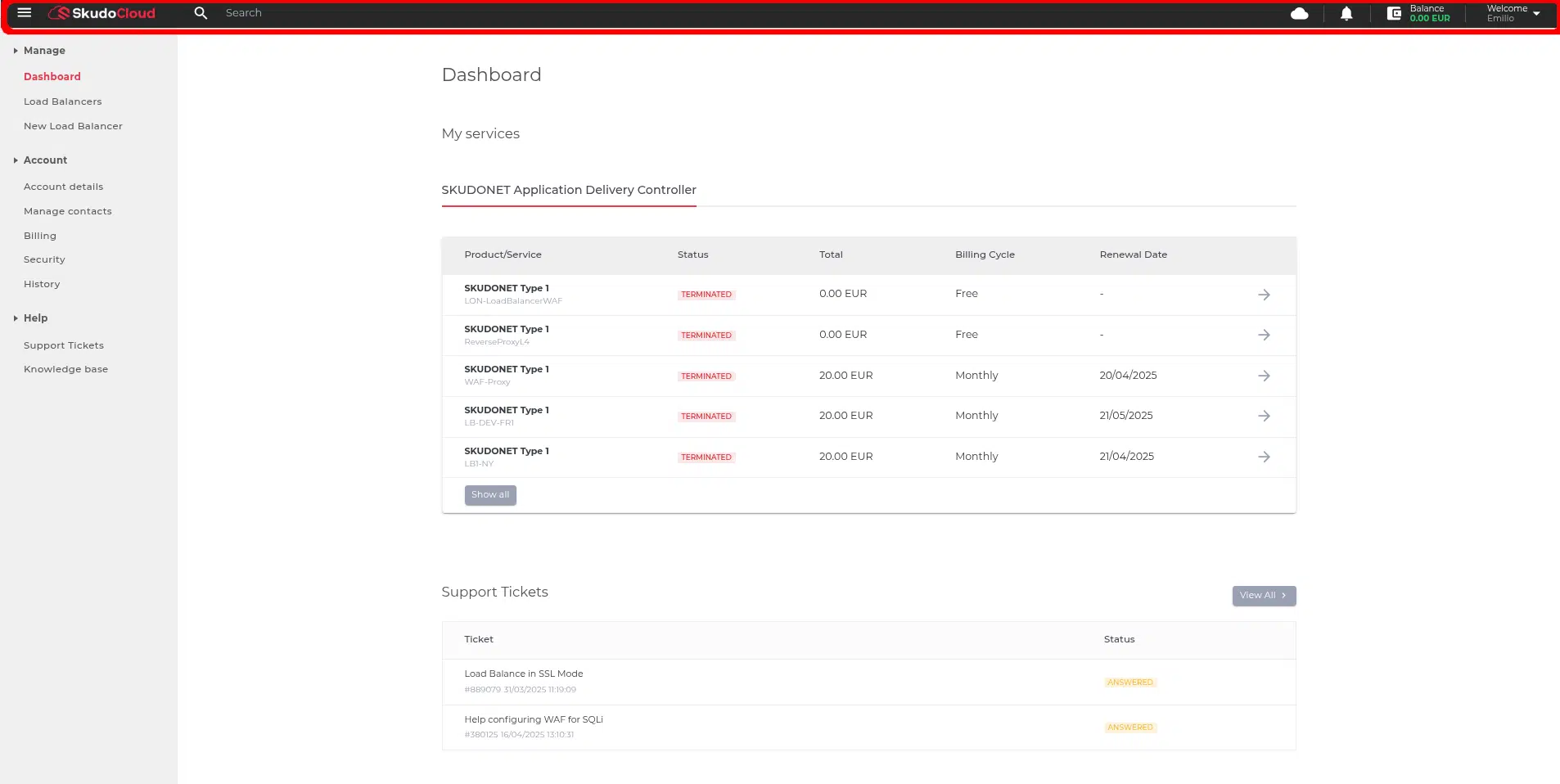Open Account details
The width and height of the screenshot is (1560, 784).
[64, 187]
